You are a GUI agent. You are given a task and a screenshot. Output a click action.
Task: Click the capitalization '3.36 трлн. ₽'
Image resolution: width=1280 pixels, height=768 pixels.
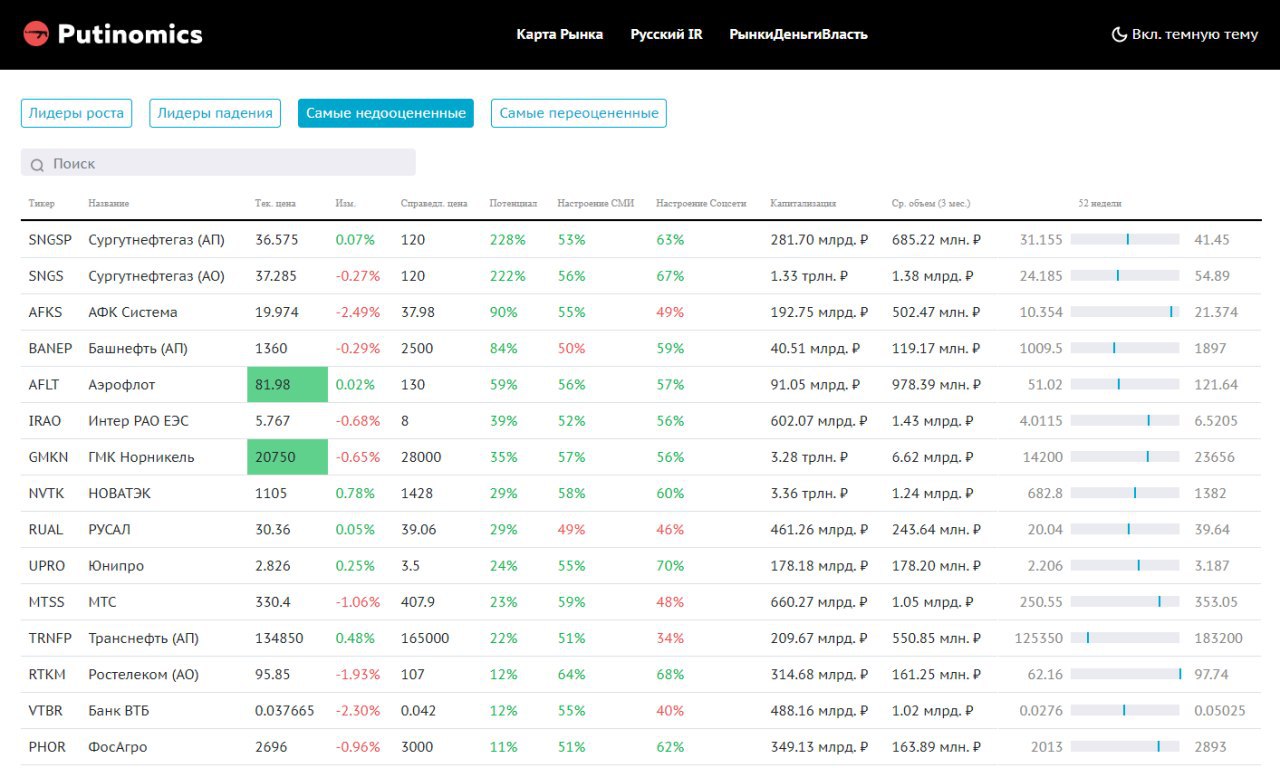coord(810,493)
